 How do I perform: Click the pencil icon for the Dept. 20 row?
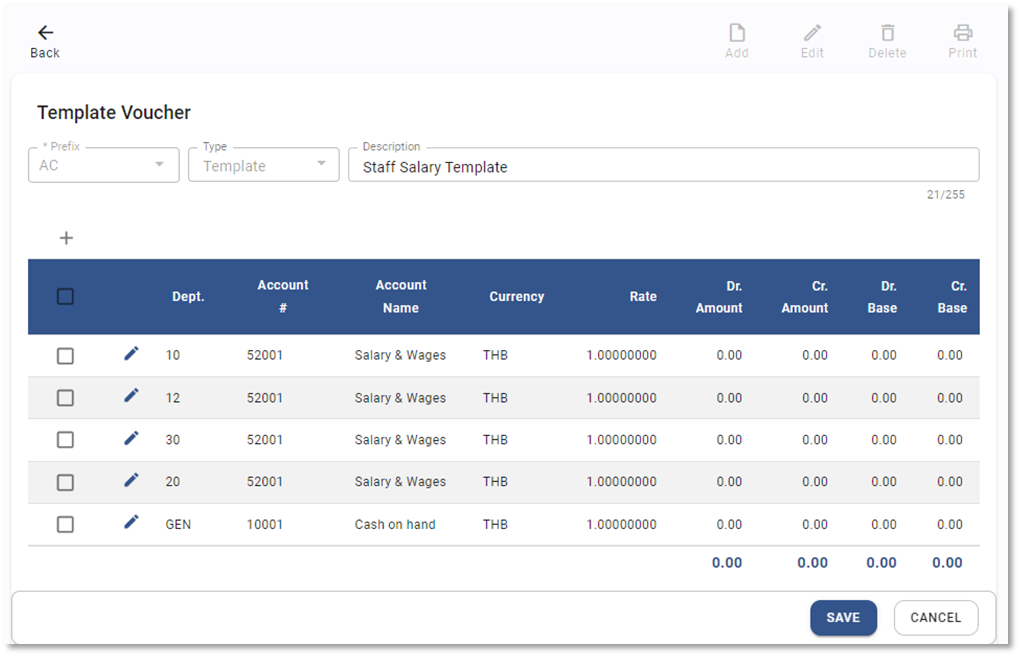tap(131, 480)
